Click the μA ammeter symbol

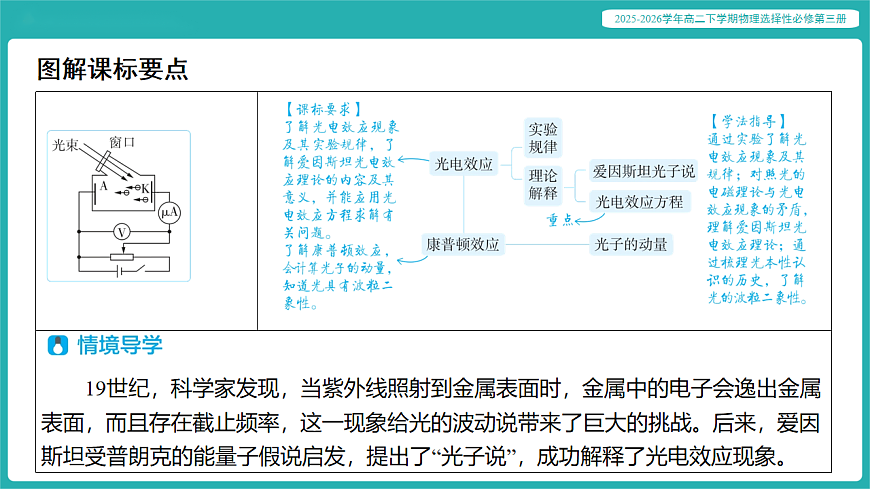click(169, 213)
